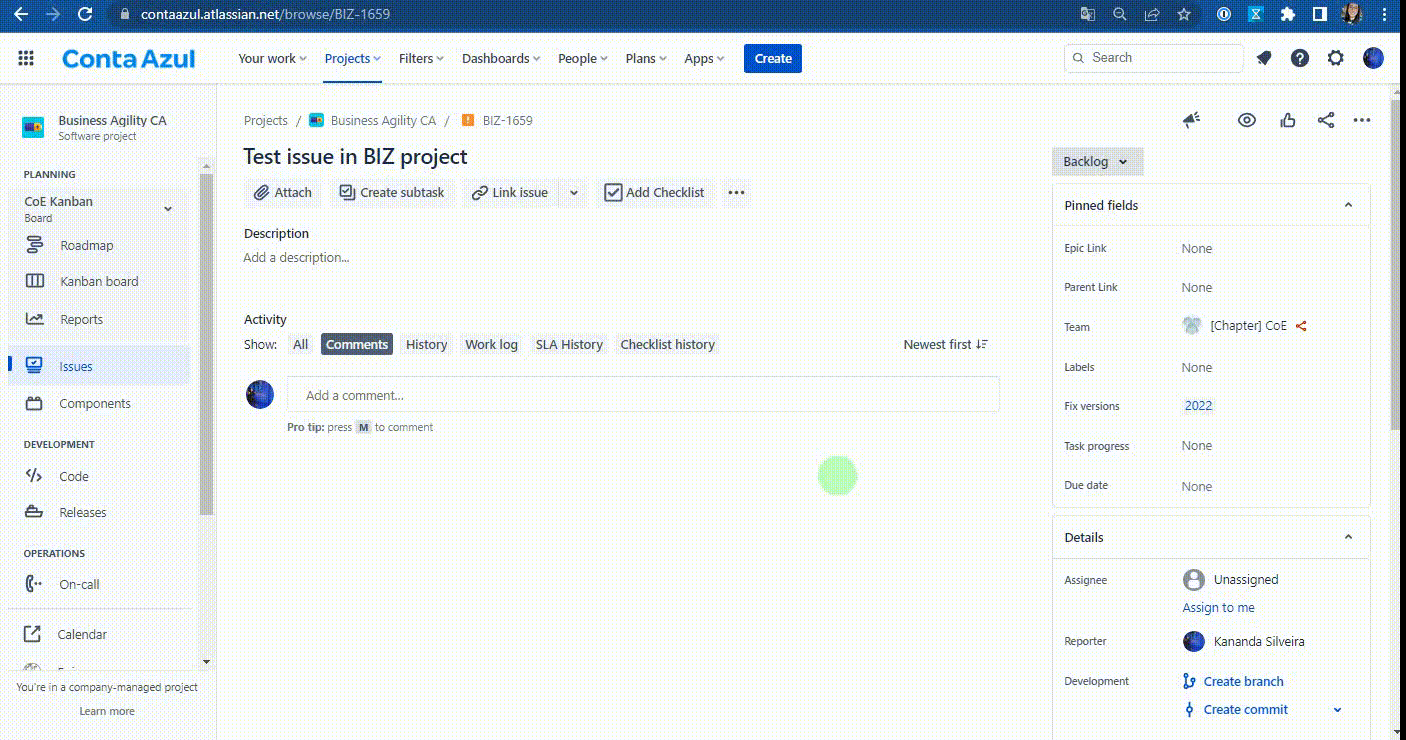Vote for this issue thumbs-up icon
This screenshot has height=740, width=1406.
pyautogui.click(x=1288, y=120)
